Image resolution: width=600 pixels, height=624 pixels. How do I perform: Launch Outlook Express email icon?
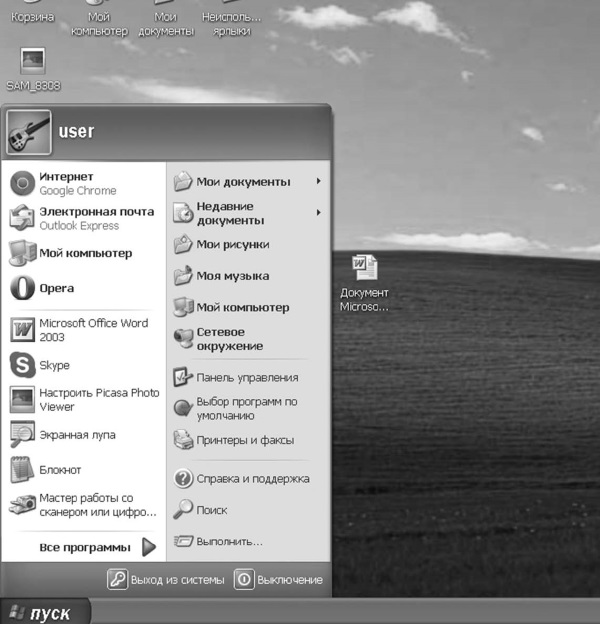[x=22, y=218]
